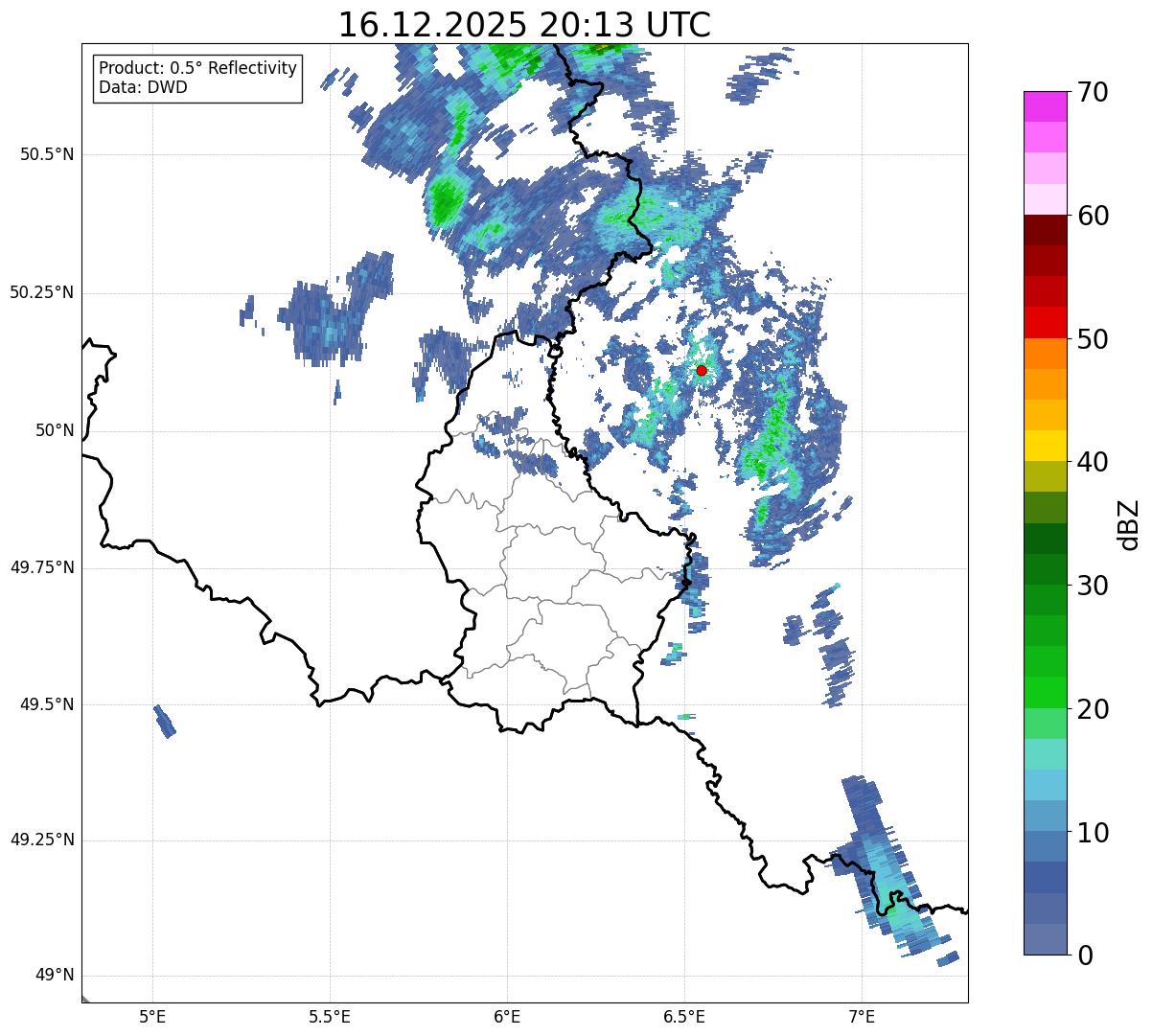Viewport: 1152px width, 1036px height.
Task: Click the longitude label 5°E
Action: 152,1016
